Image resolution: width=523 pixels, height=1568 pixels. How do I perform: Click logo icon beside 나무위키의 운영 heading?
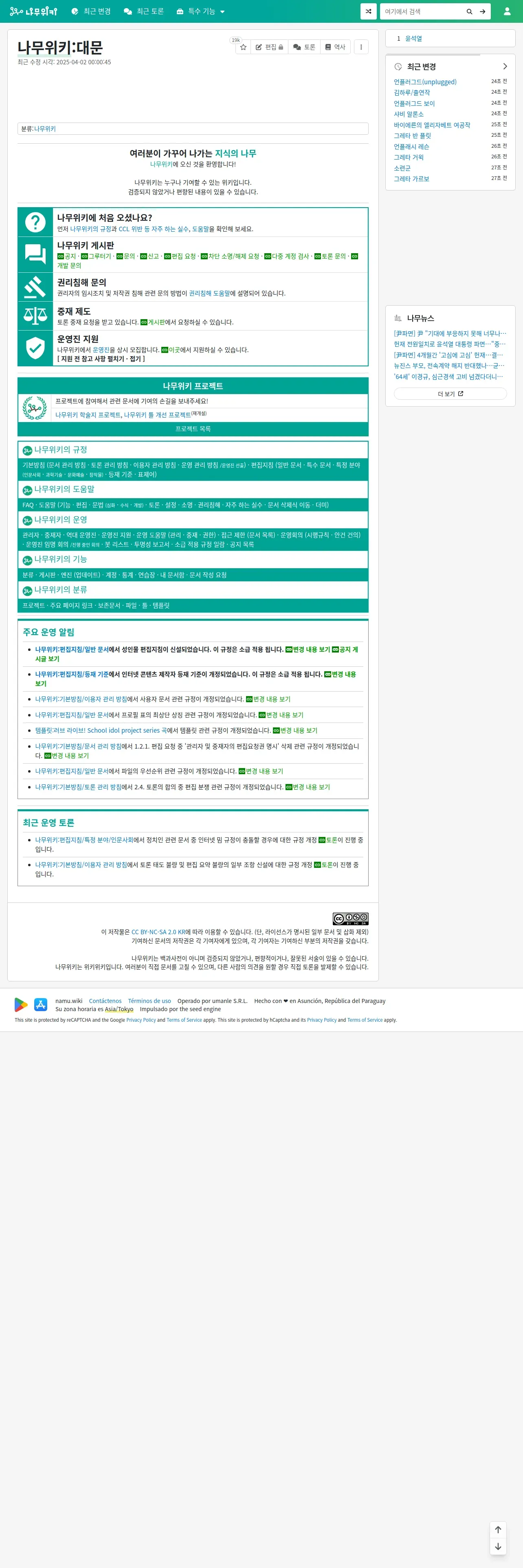pyautogui.click(x=27, y=521)
